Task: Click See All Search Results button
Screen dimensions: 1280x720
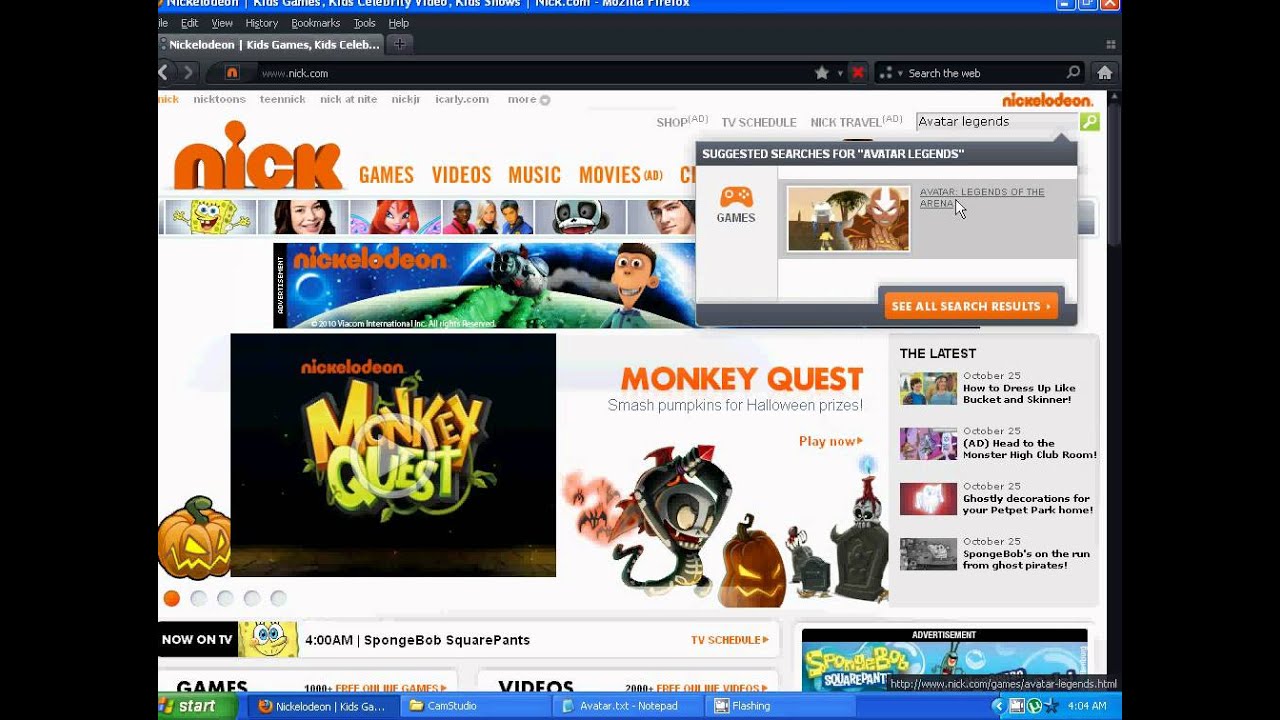Action: pyautogui.click(x=971, y=306)
